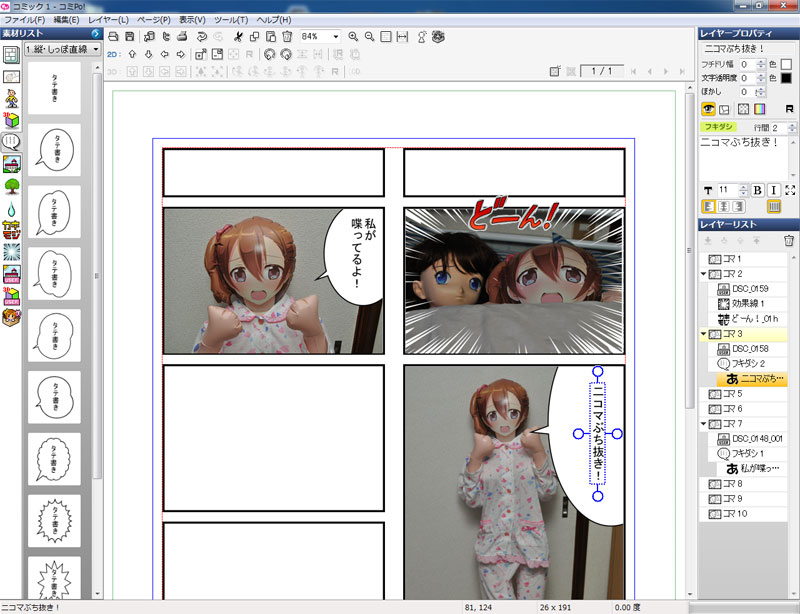Click the copy icon in toolbar
This screenshot has width=800, height=614.
click(x=254, y=37)
